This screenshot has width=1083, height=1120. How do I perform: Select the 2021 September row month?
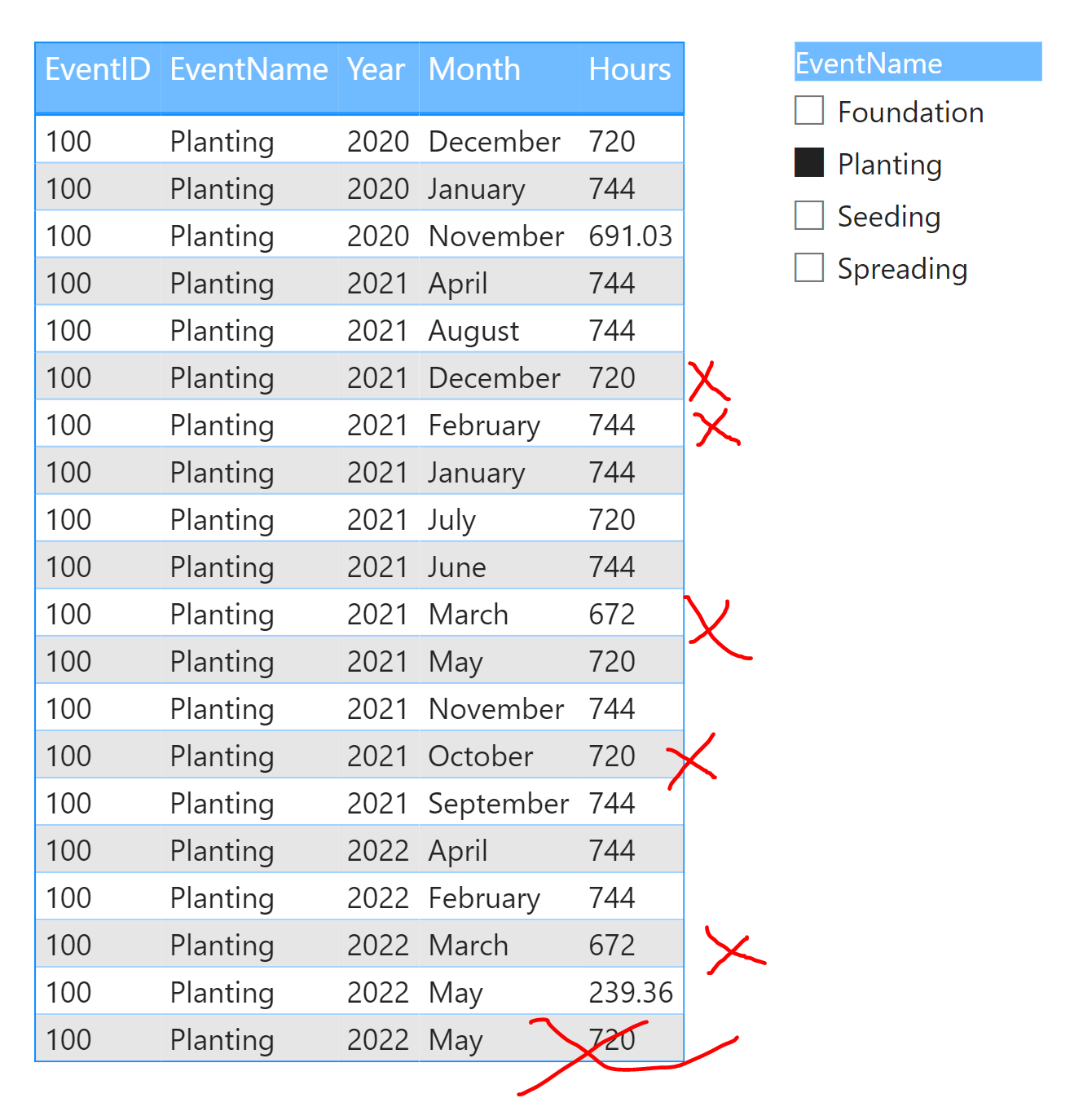tap(498, 804)
